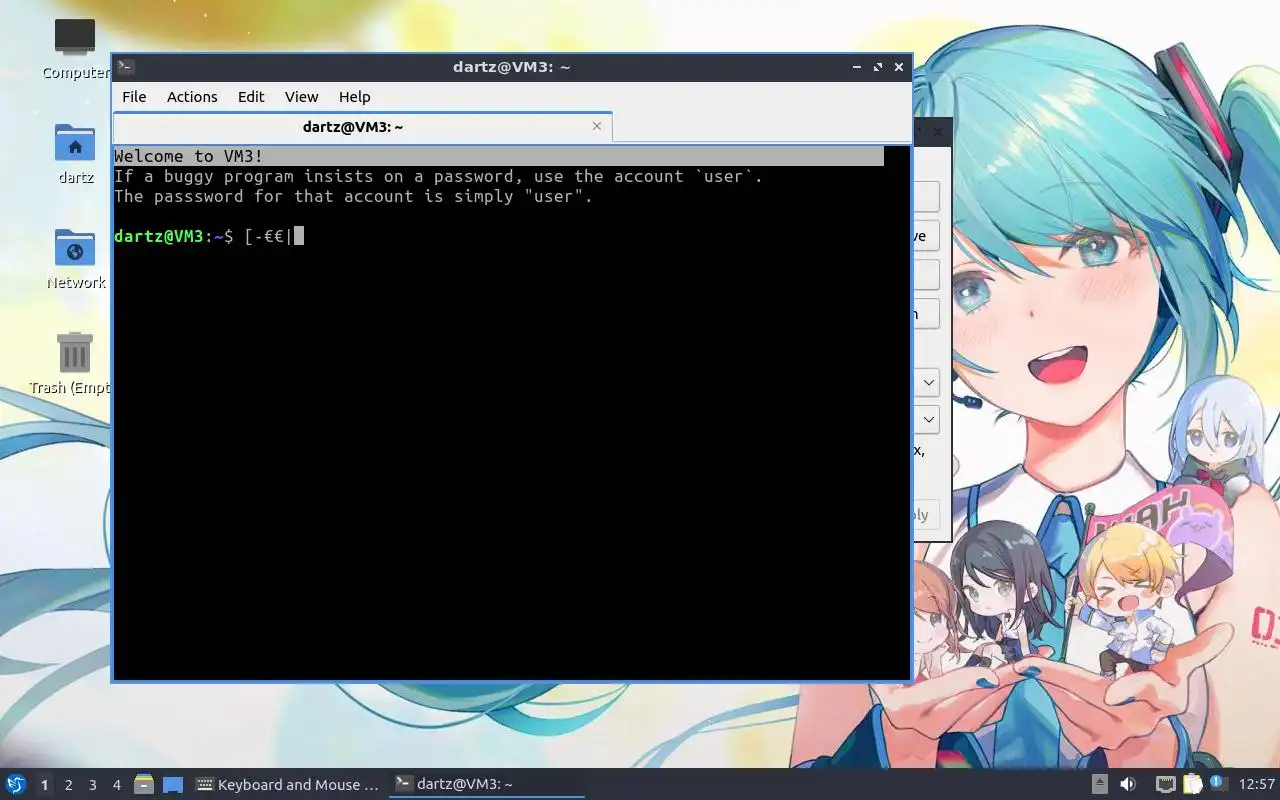The width and height of the screenshot is (1280, 800).
Task: Switch to workspace 3 in pager
Action: click(x=92, y=785)
